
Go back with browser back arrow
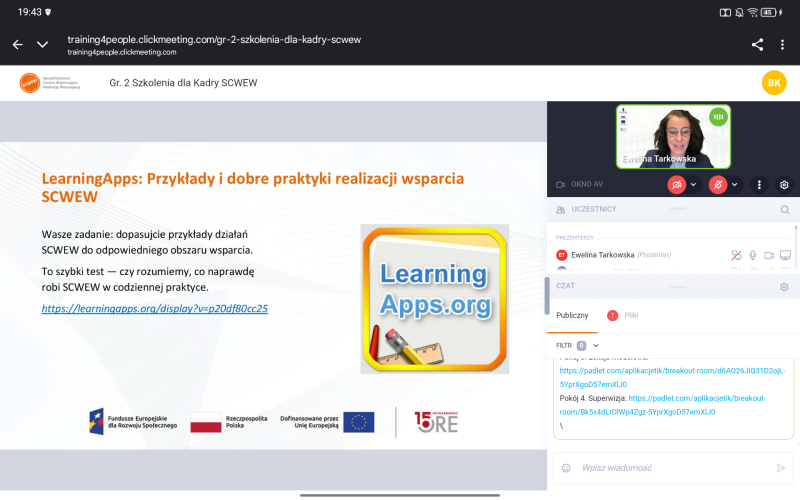click(x=17, y=45)
